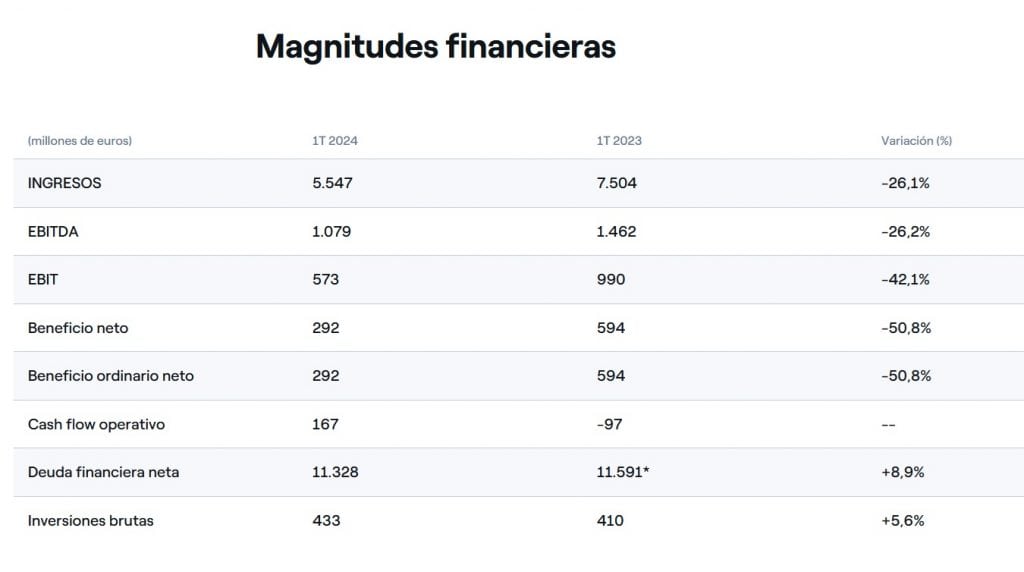Select the 11.591* debt figure

click(x=623, y=472)
